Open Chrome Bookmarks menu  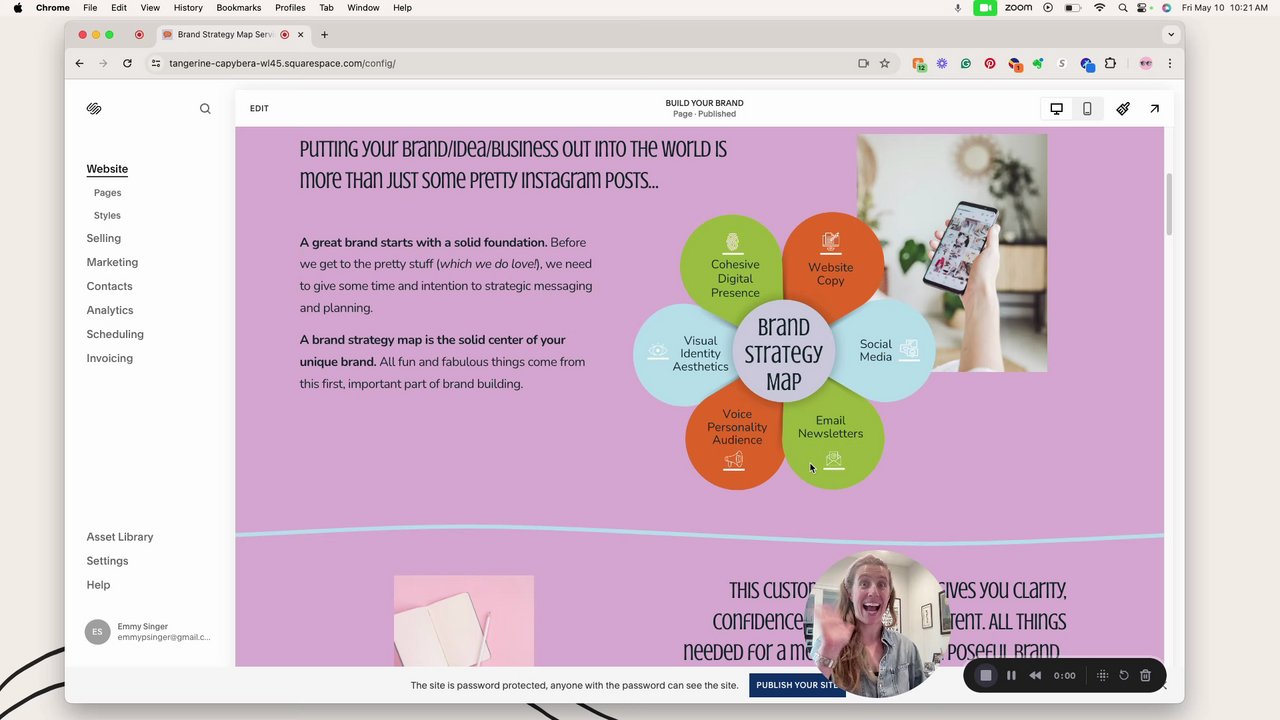coord(238,8)
